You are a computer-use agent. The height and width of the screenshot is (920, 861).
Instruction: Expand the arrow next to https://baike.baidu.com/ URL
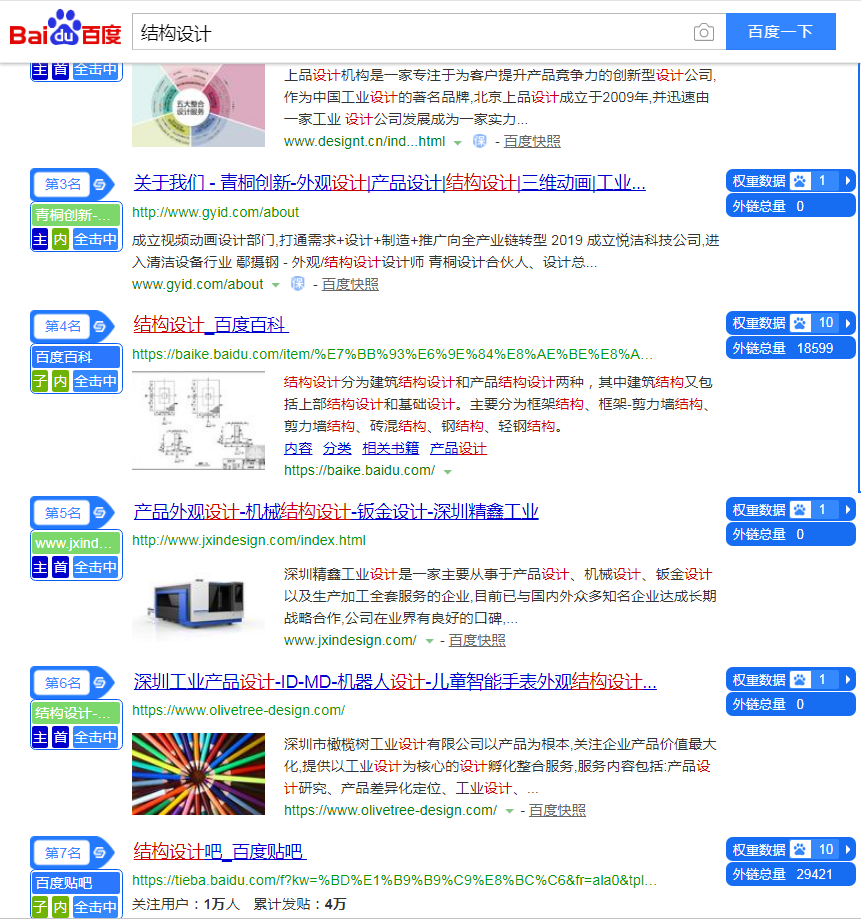(x=448, y=472)
